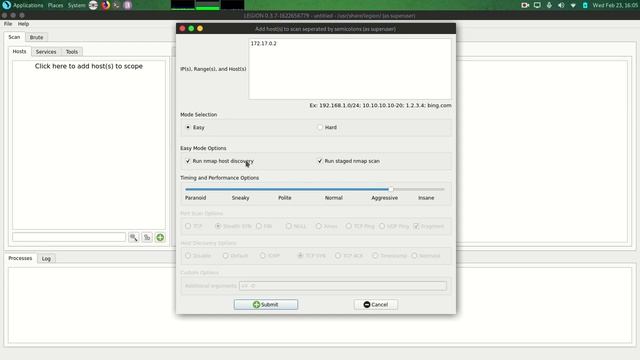Click the advanced filter icon beside search
This screenshot has height=360, width=640.
[x=147, y=237]
